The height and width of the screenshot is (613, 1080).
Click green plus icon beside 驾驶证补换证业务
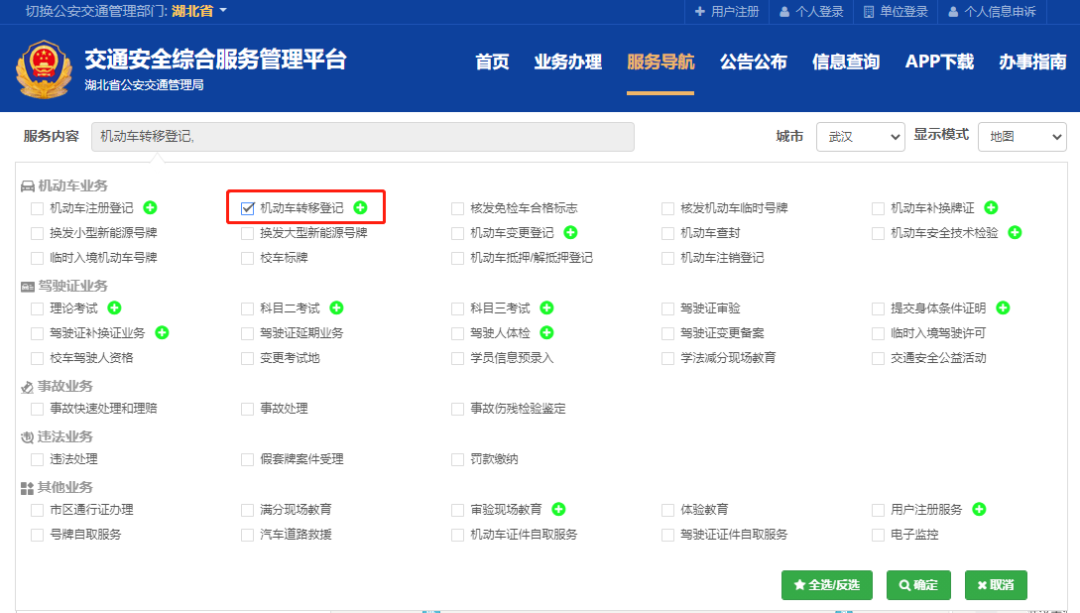(162, 333)
